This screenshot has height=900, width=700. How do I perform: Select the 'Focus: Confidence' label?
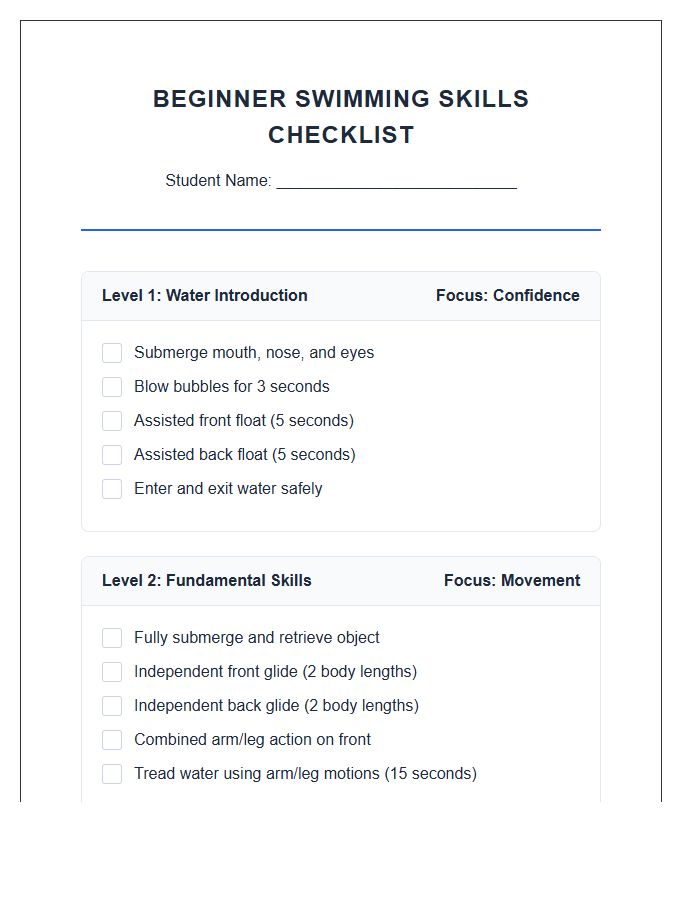point(507,296)
